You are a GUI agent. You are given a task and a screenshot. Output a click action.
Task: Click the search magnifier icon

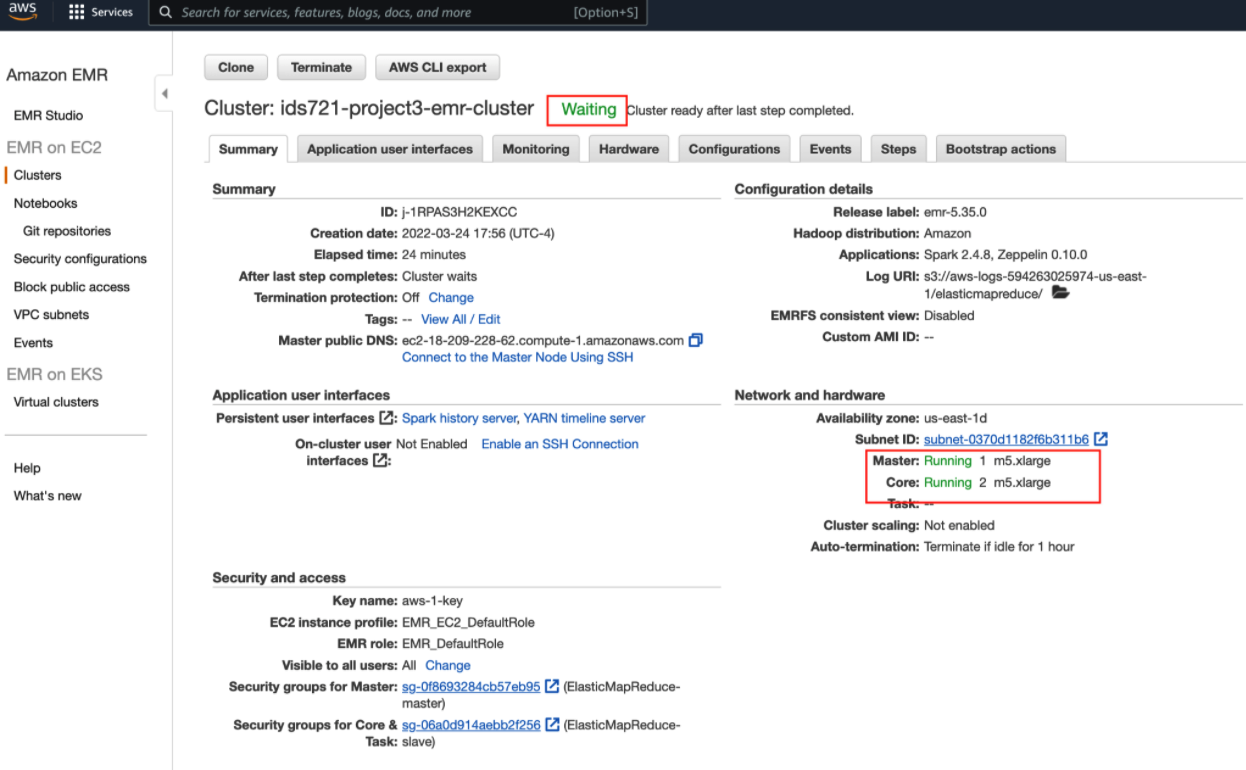click(x=166, y=13)
